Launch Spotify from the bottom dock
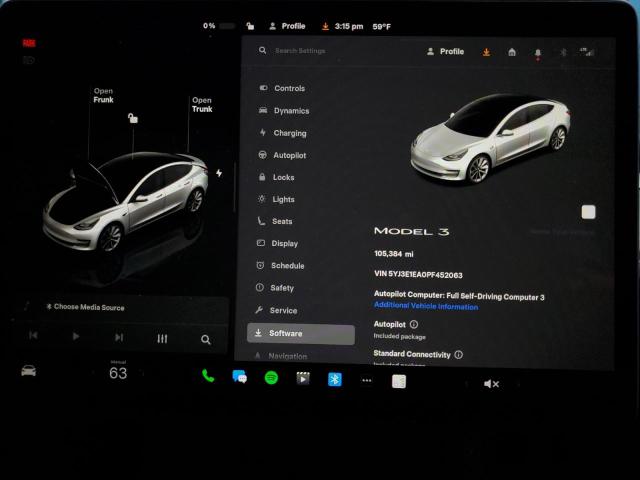This screenshot has width=640, height=480. 271,378
